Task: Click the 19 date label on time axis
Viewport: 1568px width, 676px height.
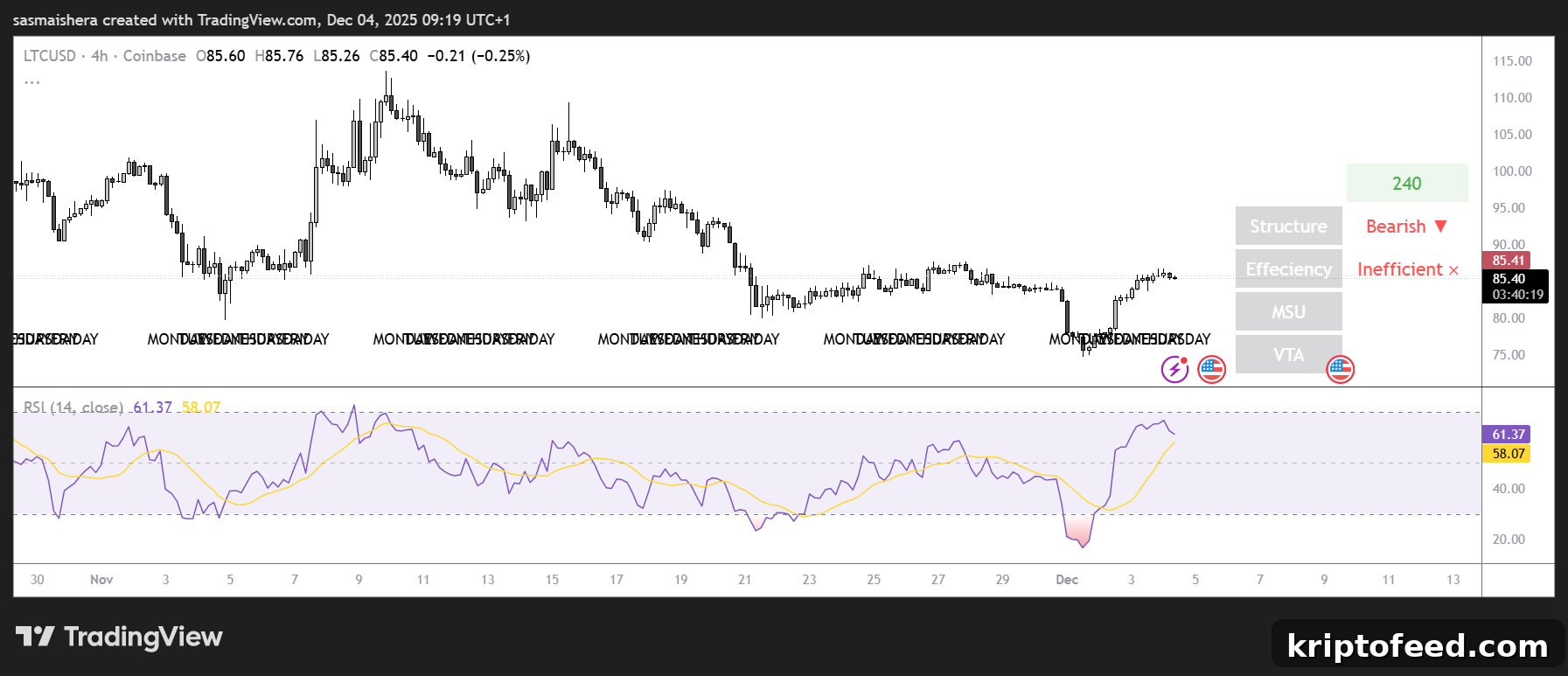Action: (x=680, y=580)
